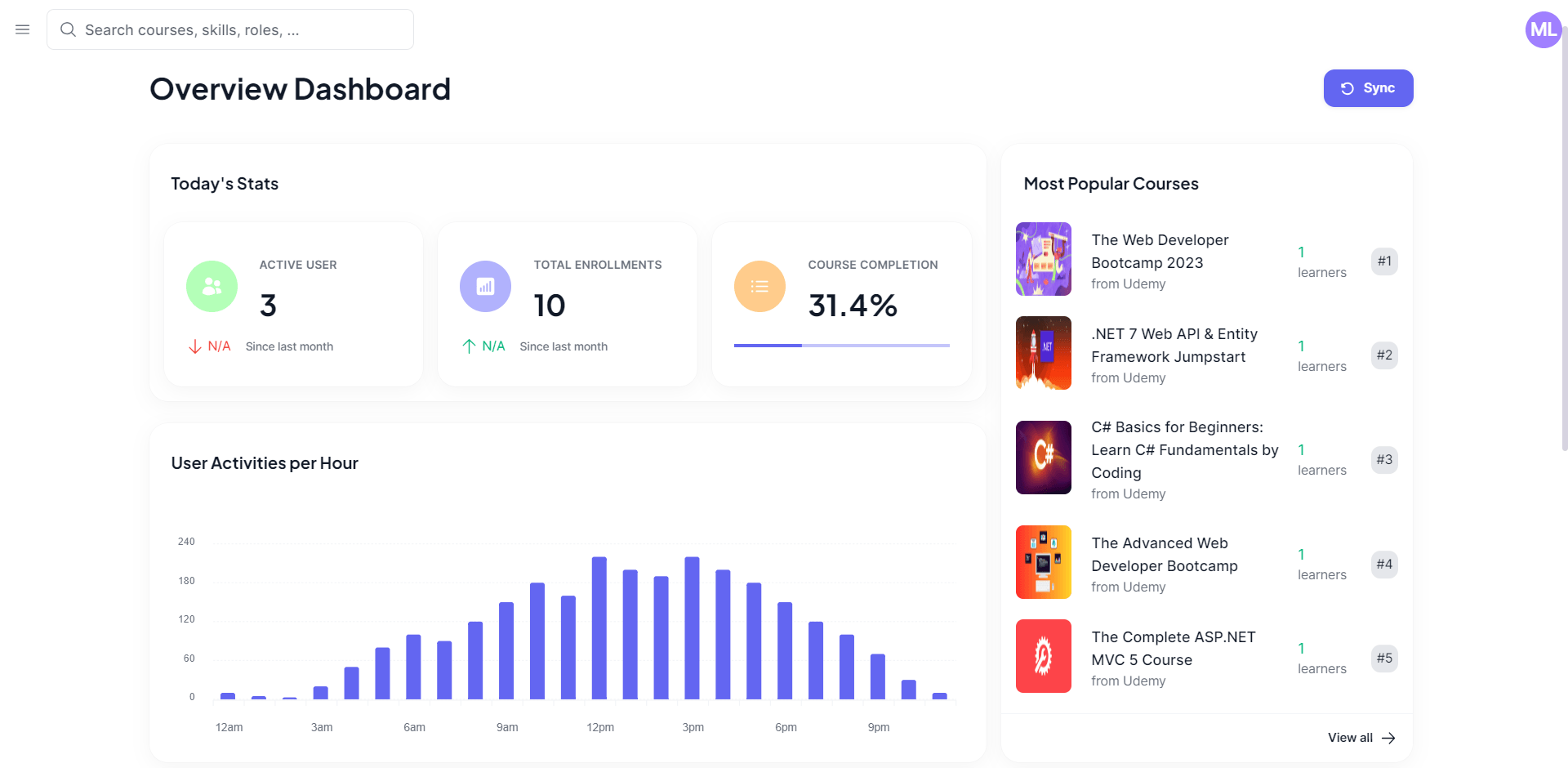
Task: Open the hamburger menu icon
Action: coord(23,29)
